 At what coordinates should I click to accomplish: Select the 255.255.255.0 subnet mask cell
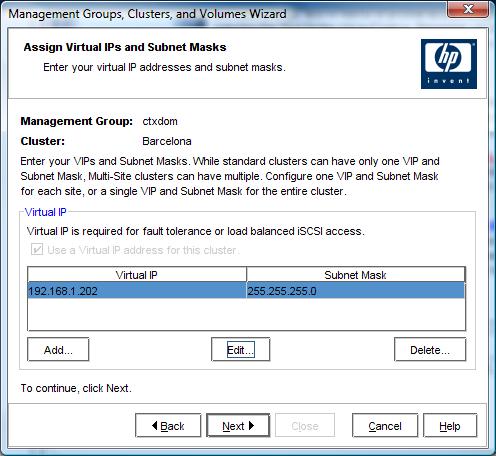tap(356, 291)
